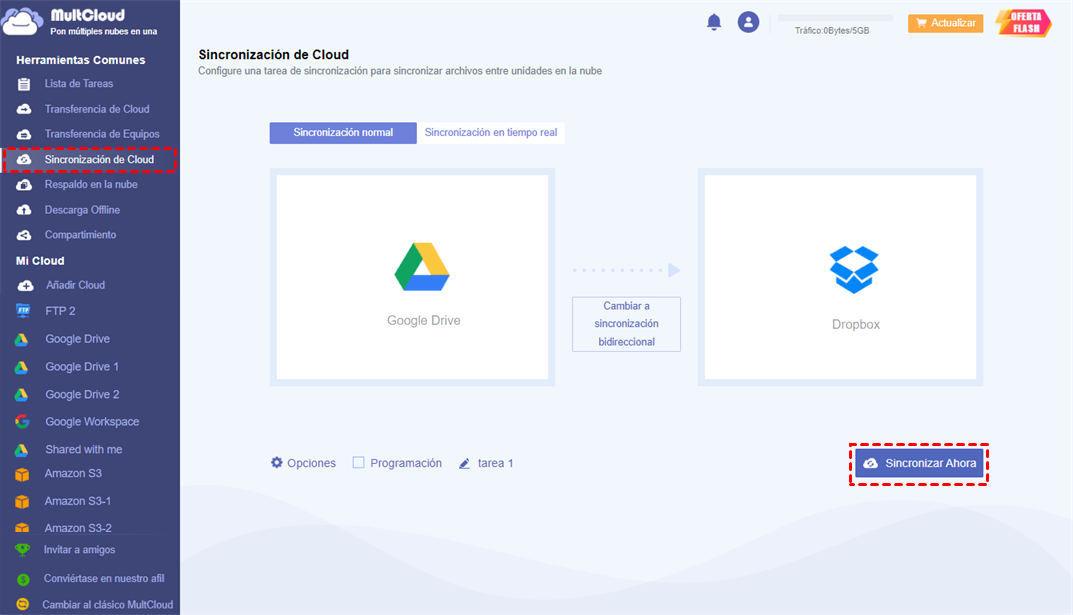
Task: Click Conviértase en nuestro afil link
Action: pyautogui.click(x=104, y=579)
